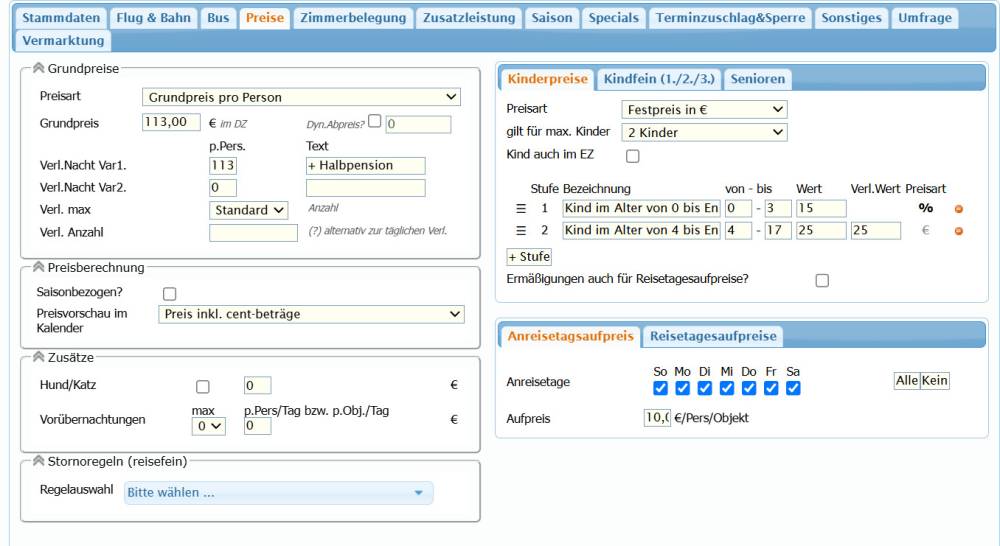Click the Stufe 2 bis age field showing 17
1000x546 pixels.
pos(777,230)
